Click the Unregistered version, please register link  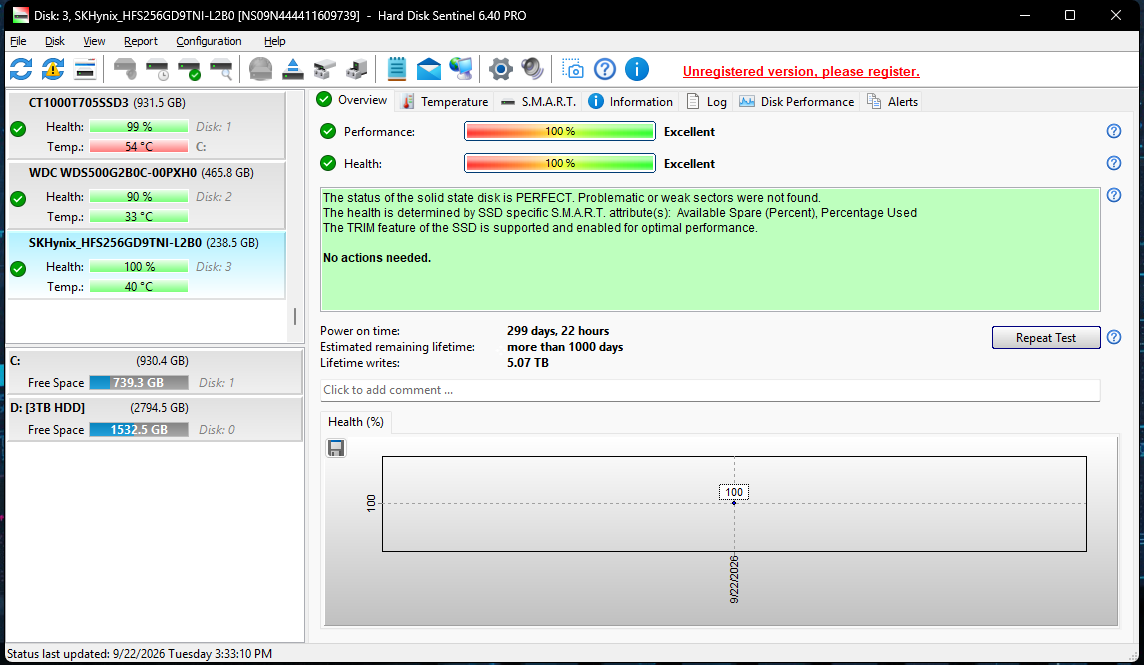pos(801,72)
